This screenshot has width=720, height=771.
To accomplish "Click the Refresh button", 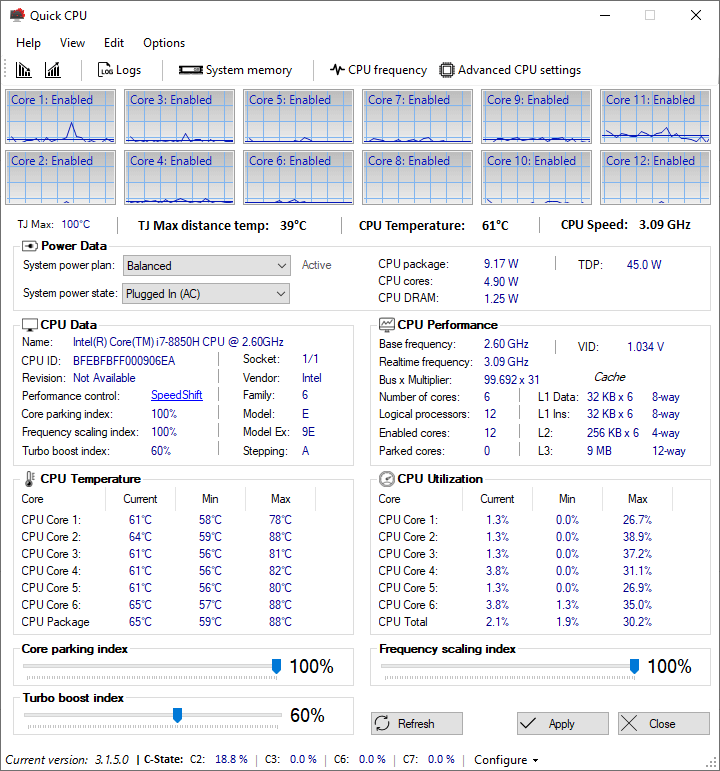I will point(417,723).
